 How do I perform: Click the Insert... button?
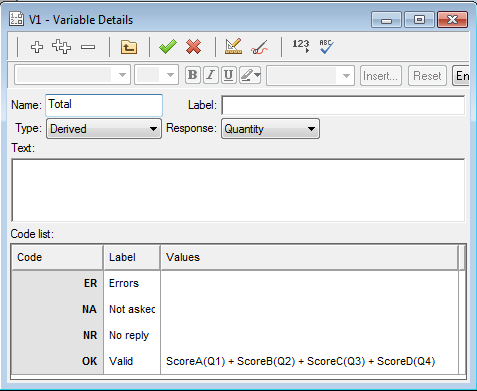tap(381, 76)
